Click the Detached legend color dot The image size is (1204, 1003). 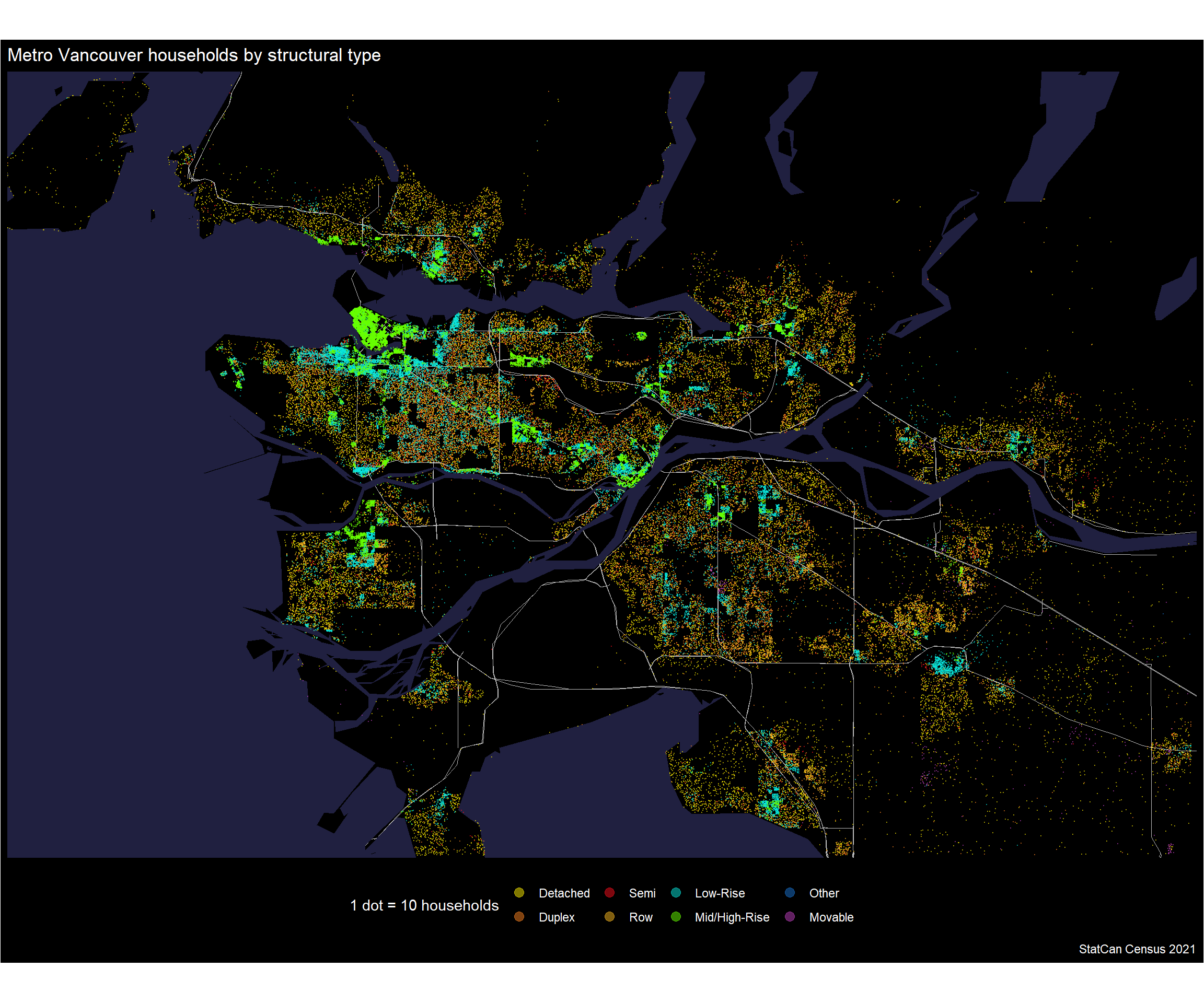[x=519, y=892]
